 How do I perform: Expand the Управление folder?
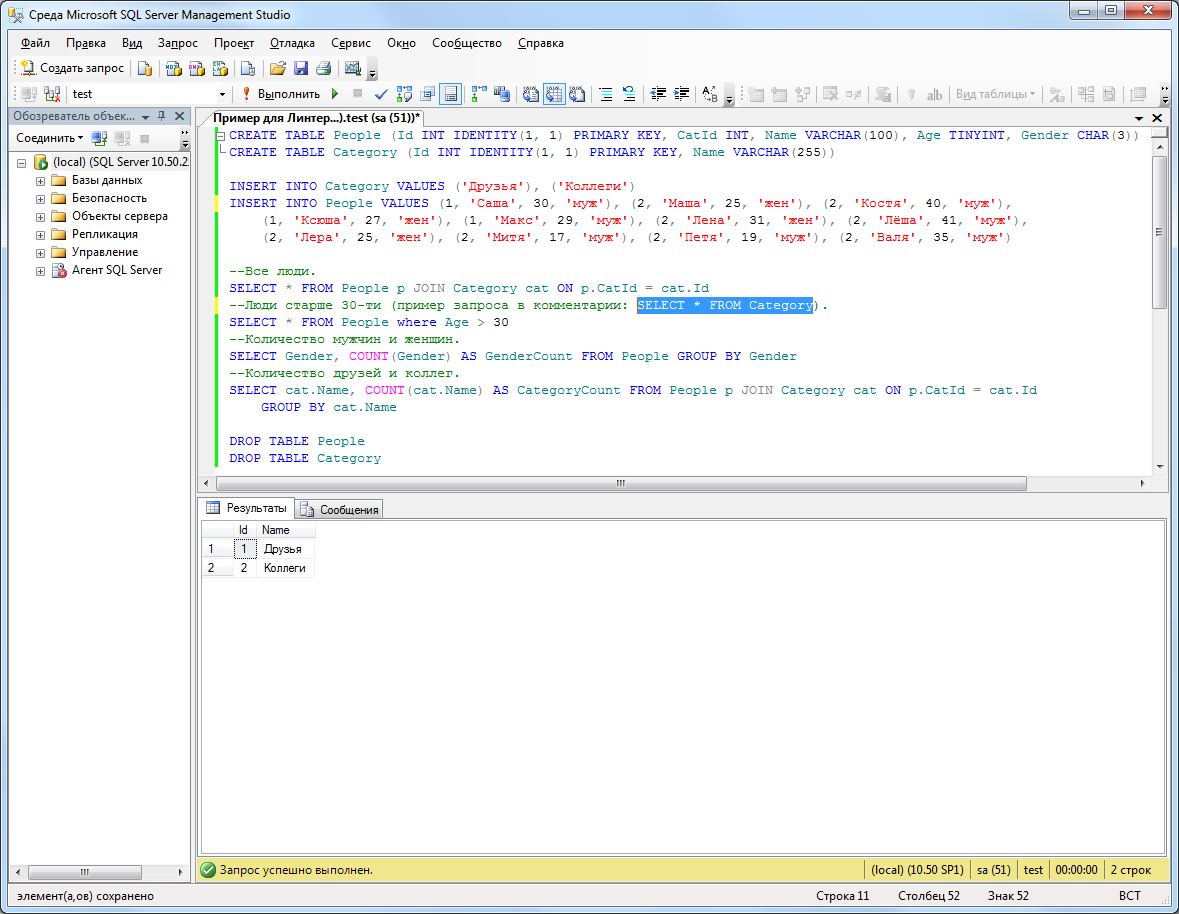point(40,253)
